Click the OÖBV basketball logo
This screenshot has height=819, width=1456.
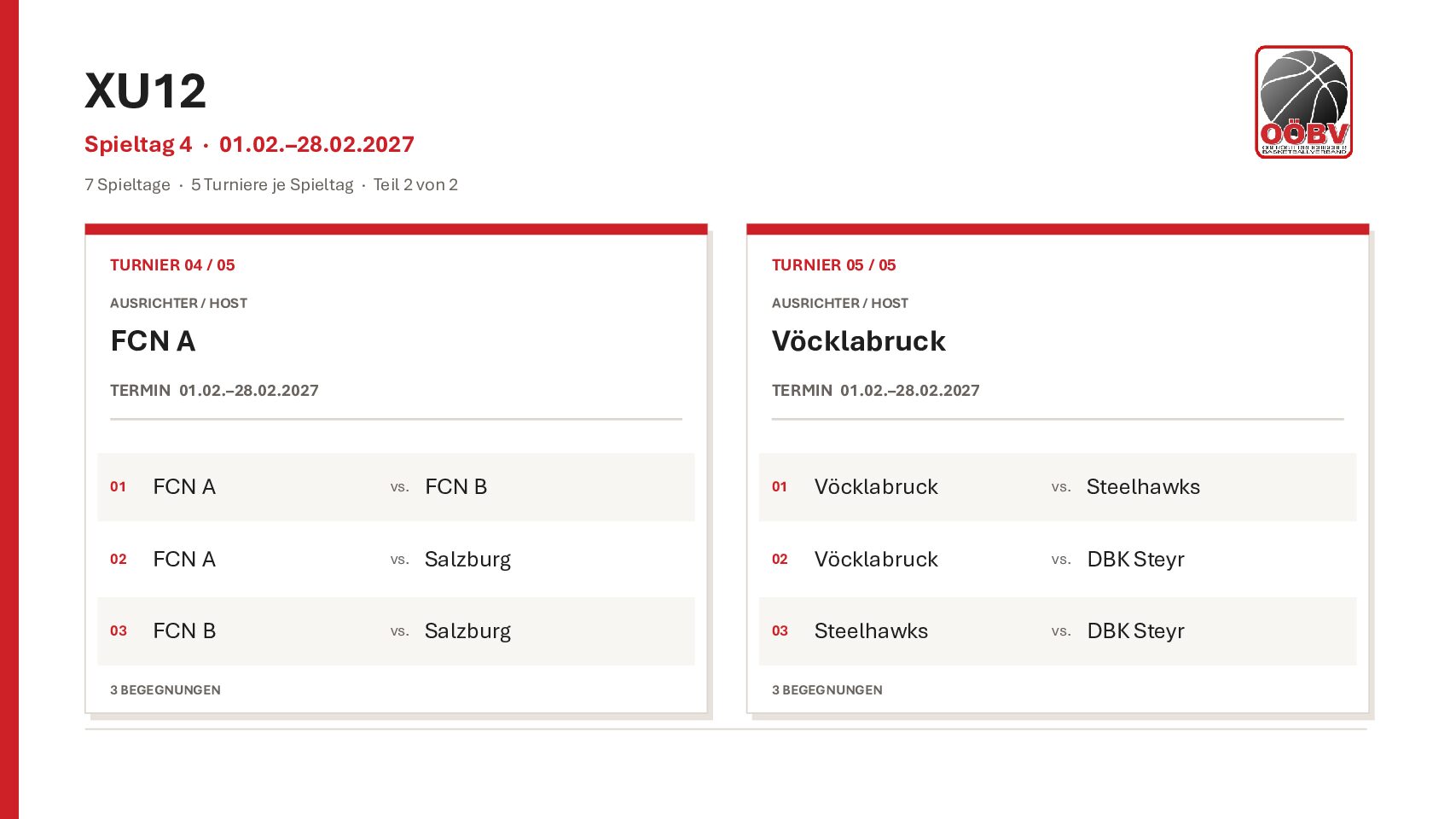click(1303, 102)
